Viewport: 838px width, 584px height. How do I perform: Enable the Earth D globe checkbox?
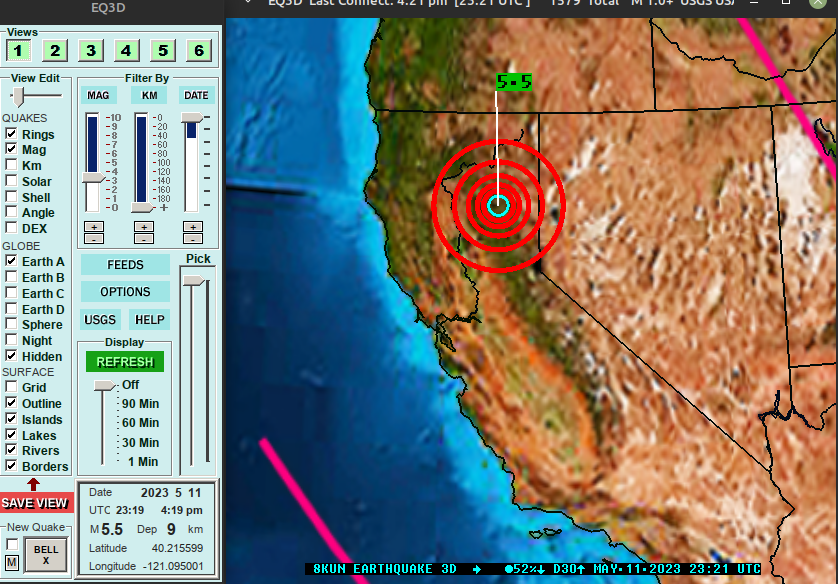pos(11,309)
